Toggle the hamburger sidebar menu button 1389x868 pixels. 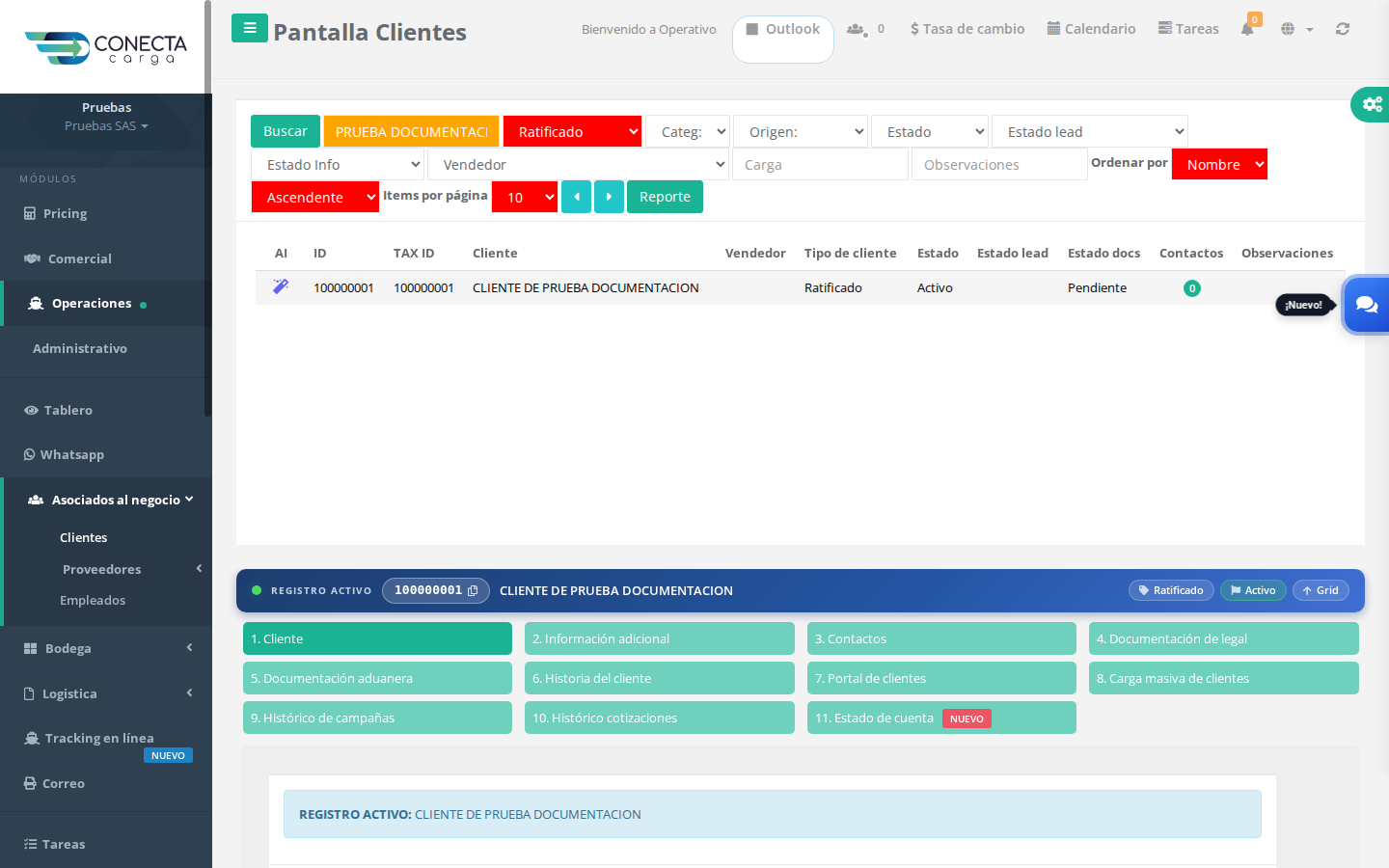[250, 28]
